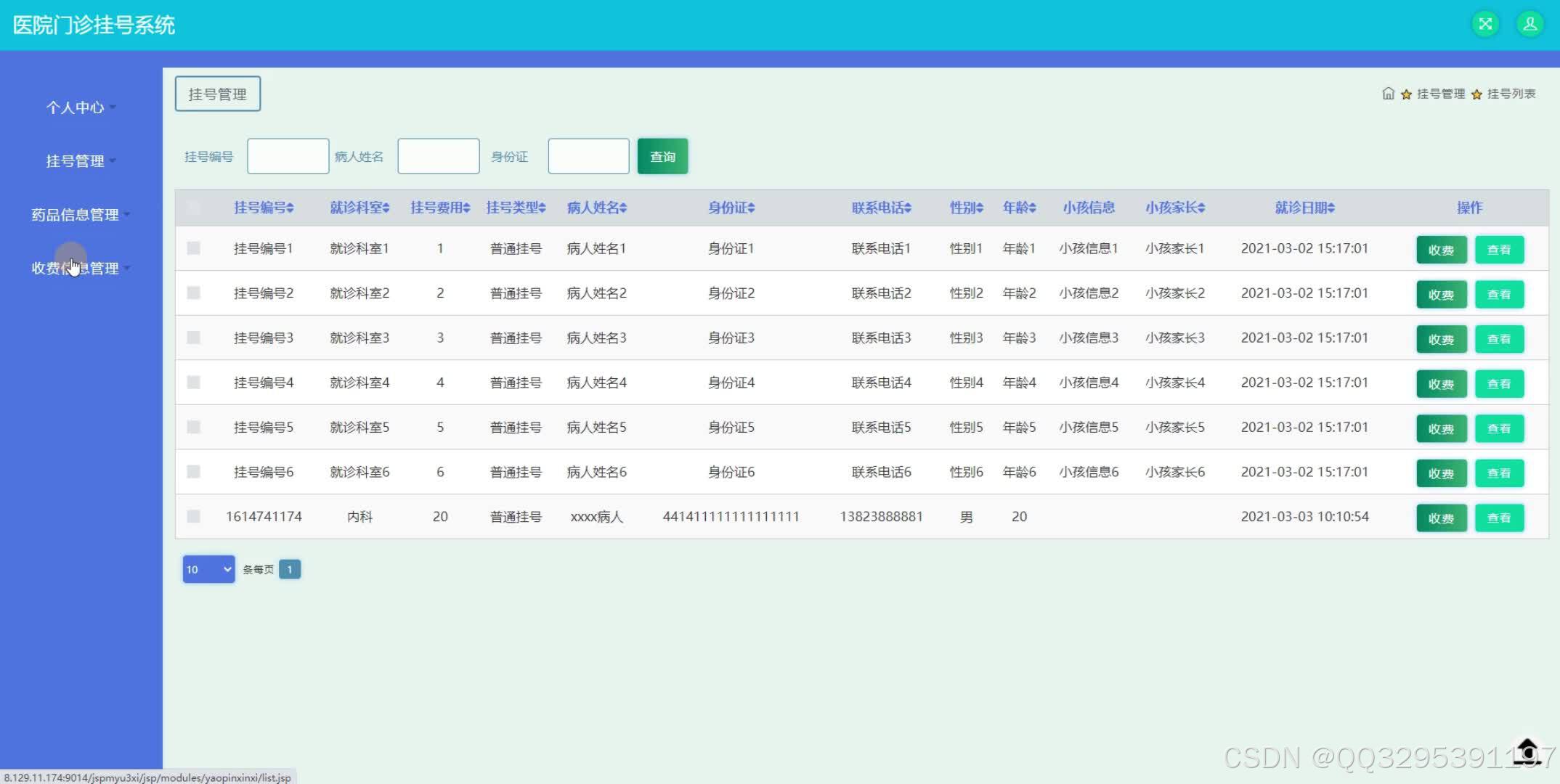Viewport: 1560px width, 784px height.
Task: Check the row for 挂号编号4
Action: 193,382
